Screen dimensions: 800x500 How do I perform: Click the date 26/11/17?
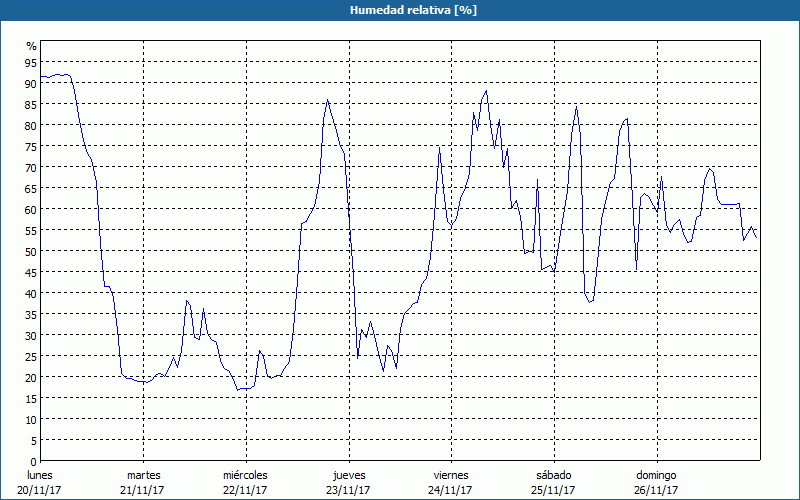point(656,490)
